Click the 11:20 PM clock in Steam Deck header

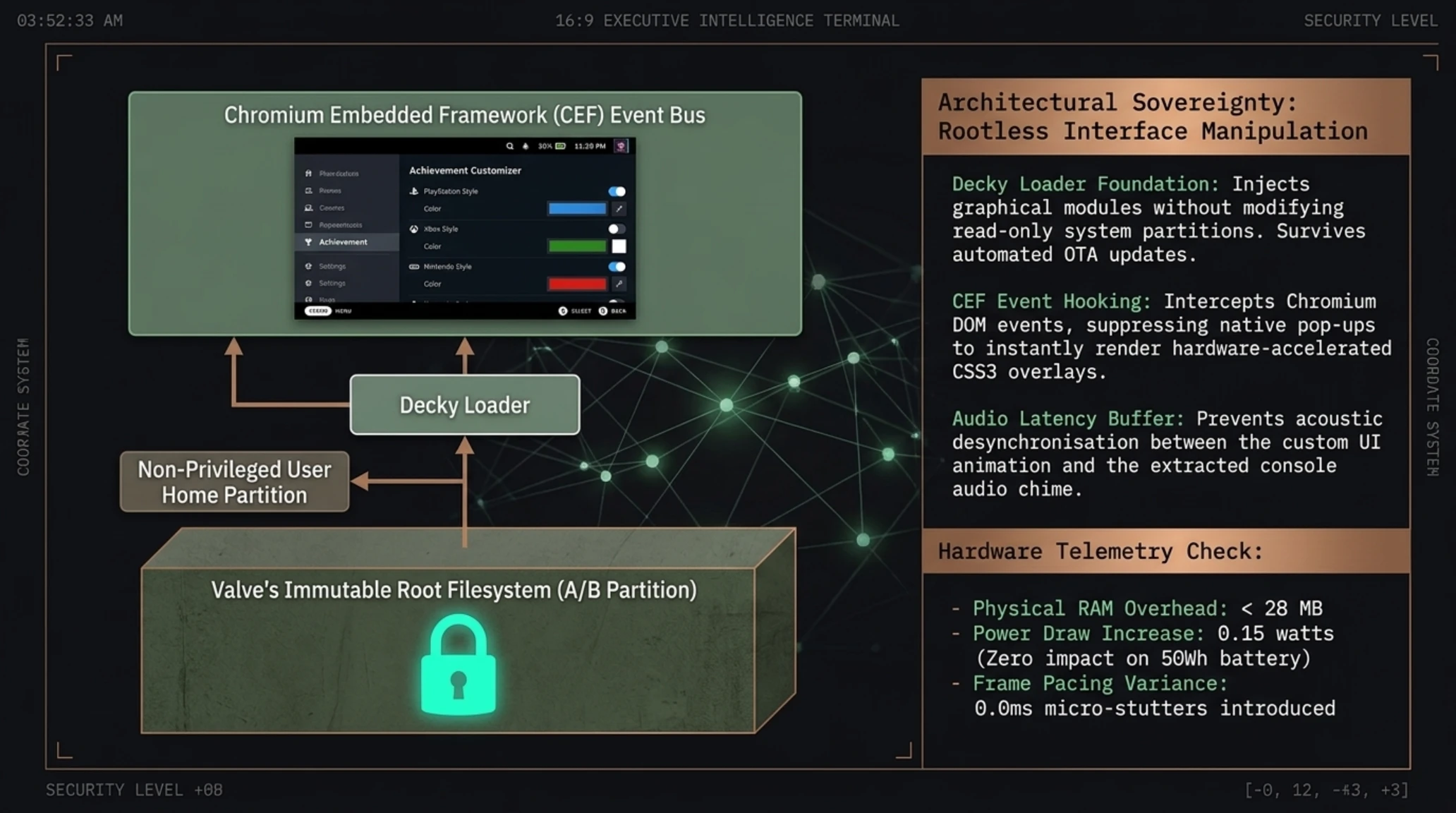tap(590, 146)
